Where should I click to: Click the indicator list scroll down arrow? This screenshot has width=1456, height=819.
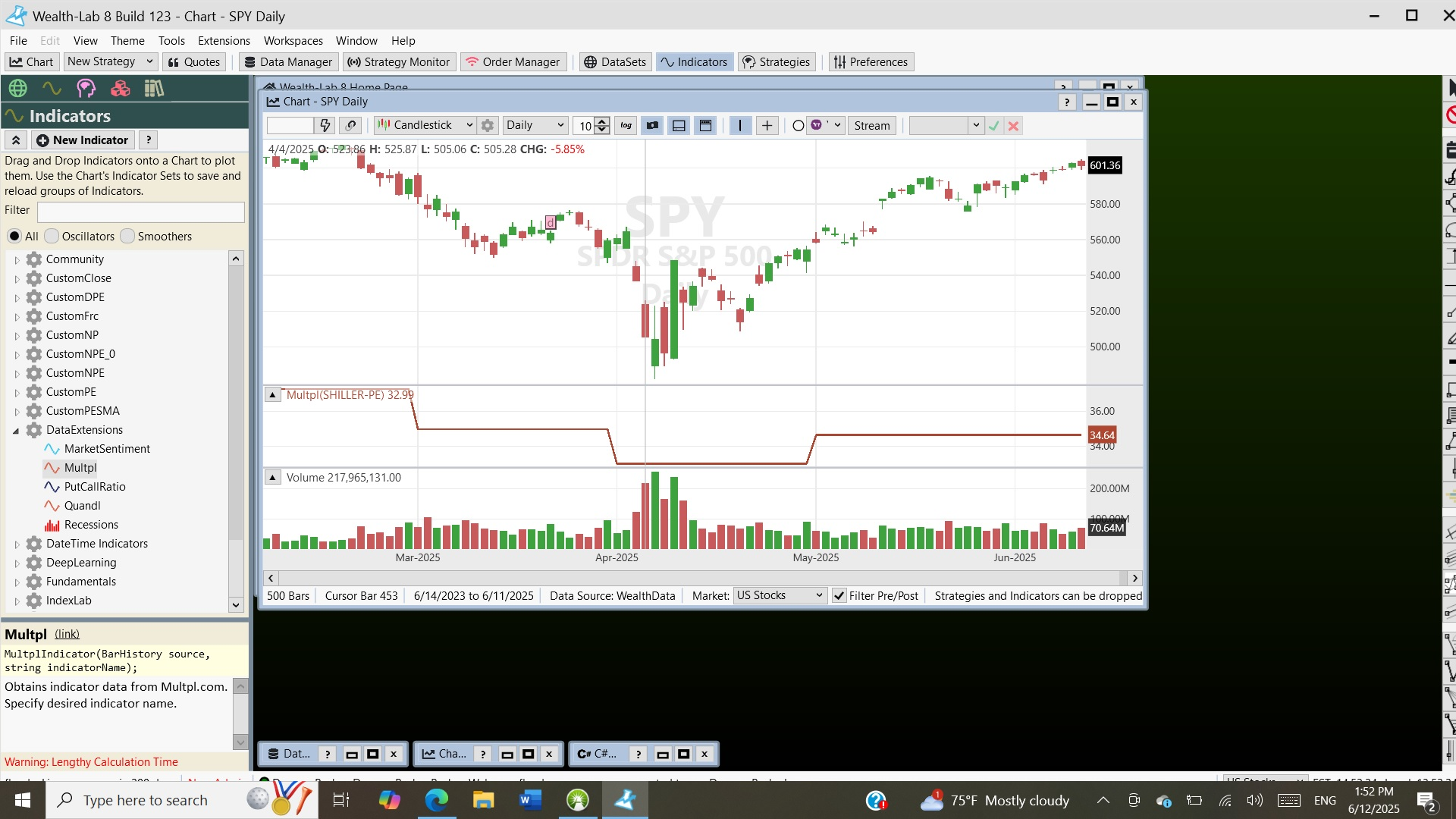(x=236, y=605)
